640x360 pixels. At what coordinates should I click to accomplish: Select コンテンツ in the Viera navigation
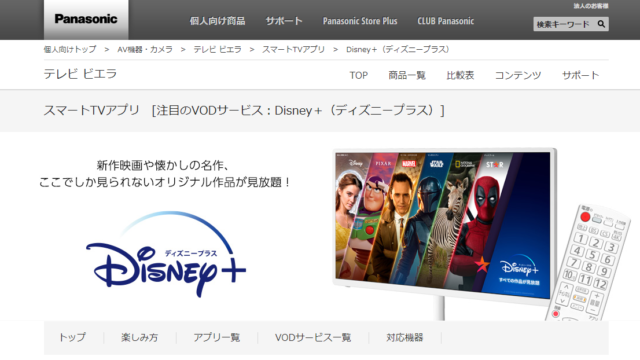tap(518, 75)
